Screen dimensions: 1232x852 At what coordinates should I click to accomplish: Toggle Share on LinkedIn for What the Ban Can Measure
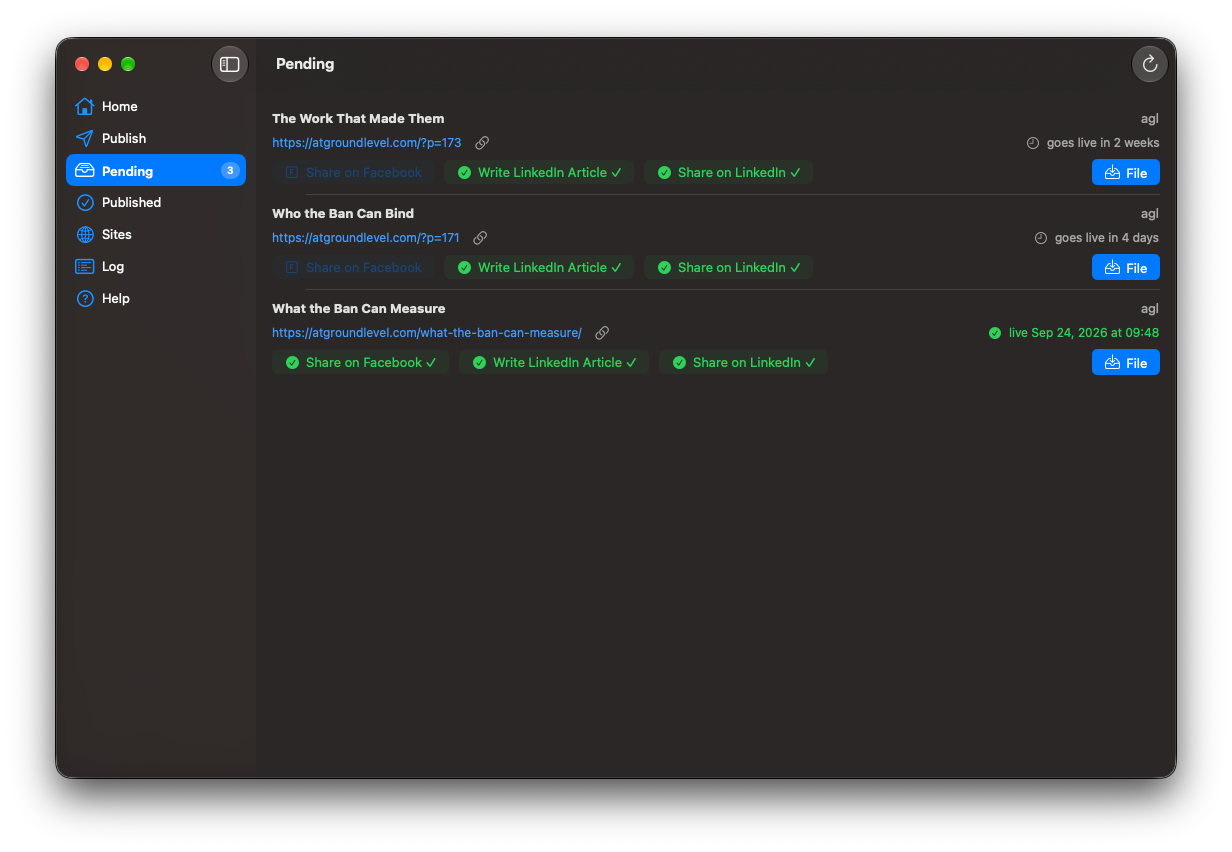tap(743, 362)
